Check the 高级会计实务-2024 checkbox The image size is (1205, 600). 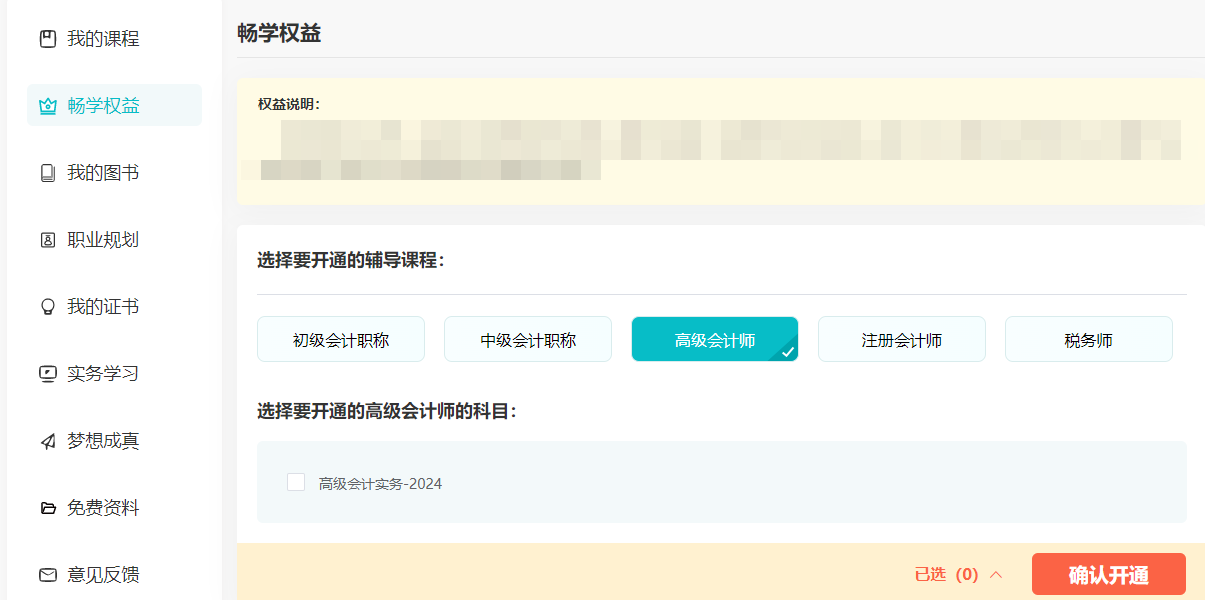tap(296, 482)
